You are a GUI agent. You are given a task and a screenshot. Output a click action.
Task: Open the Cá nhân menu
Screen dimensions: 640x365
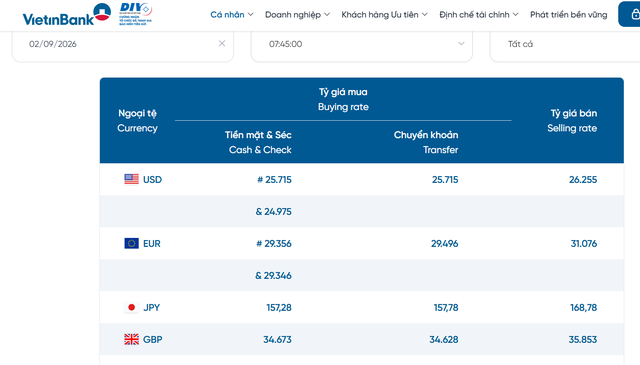pos(232,15)
